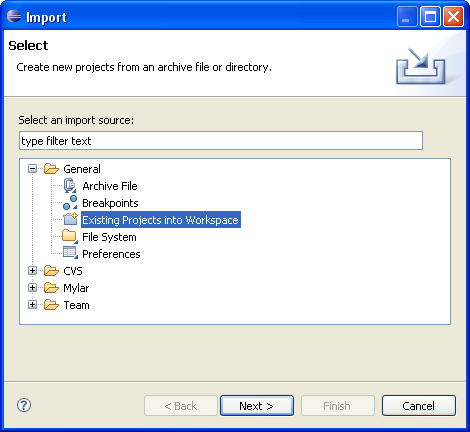Image resolution: width=470 pixels, height=432 pixels.
Task: Expand the CVS tree node
Action: tap(32, 271)
